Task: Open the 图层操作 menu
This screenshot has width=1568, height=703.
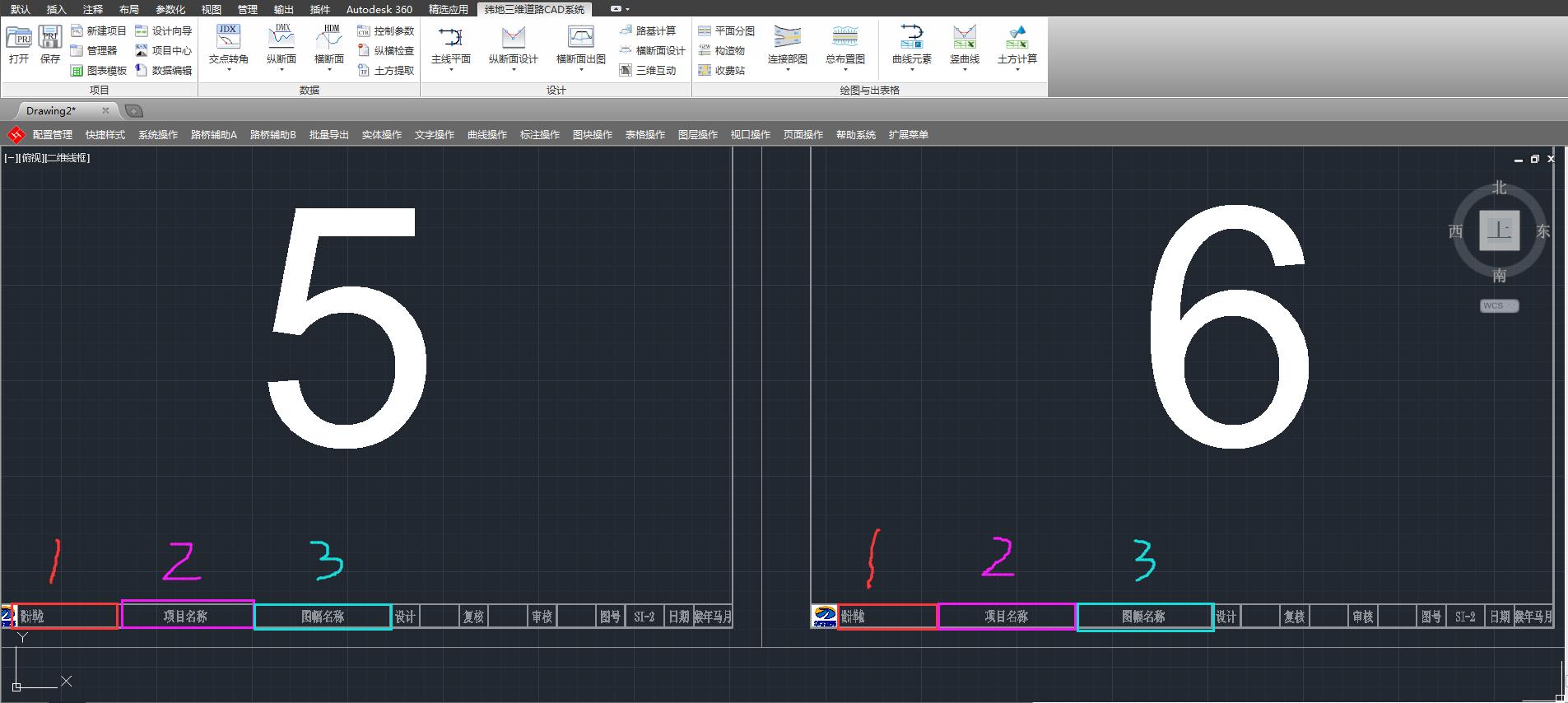Action: click(698, 134)
